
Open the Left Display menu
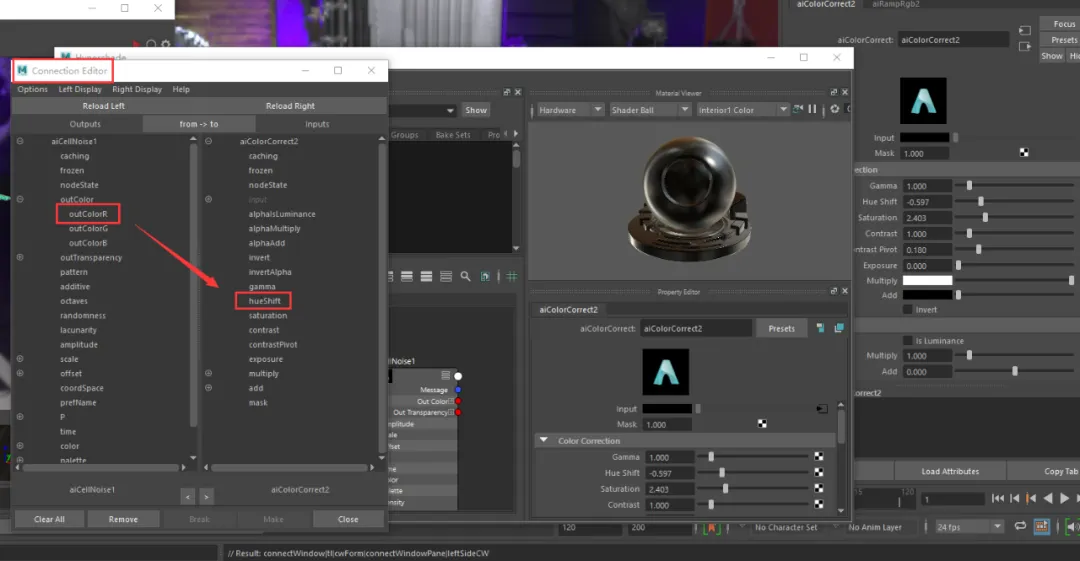80,89
